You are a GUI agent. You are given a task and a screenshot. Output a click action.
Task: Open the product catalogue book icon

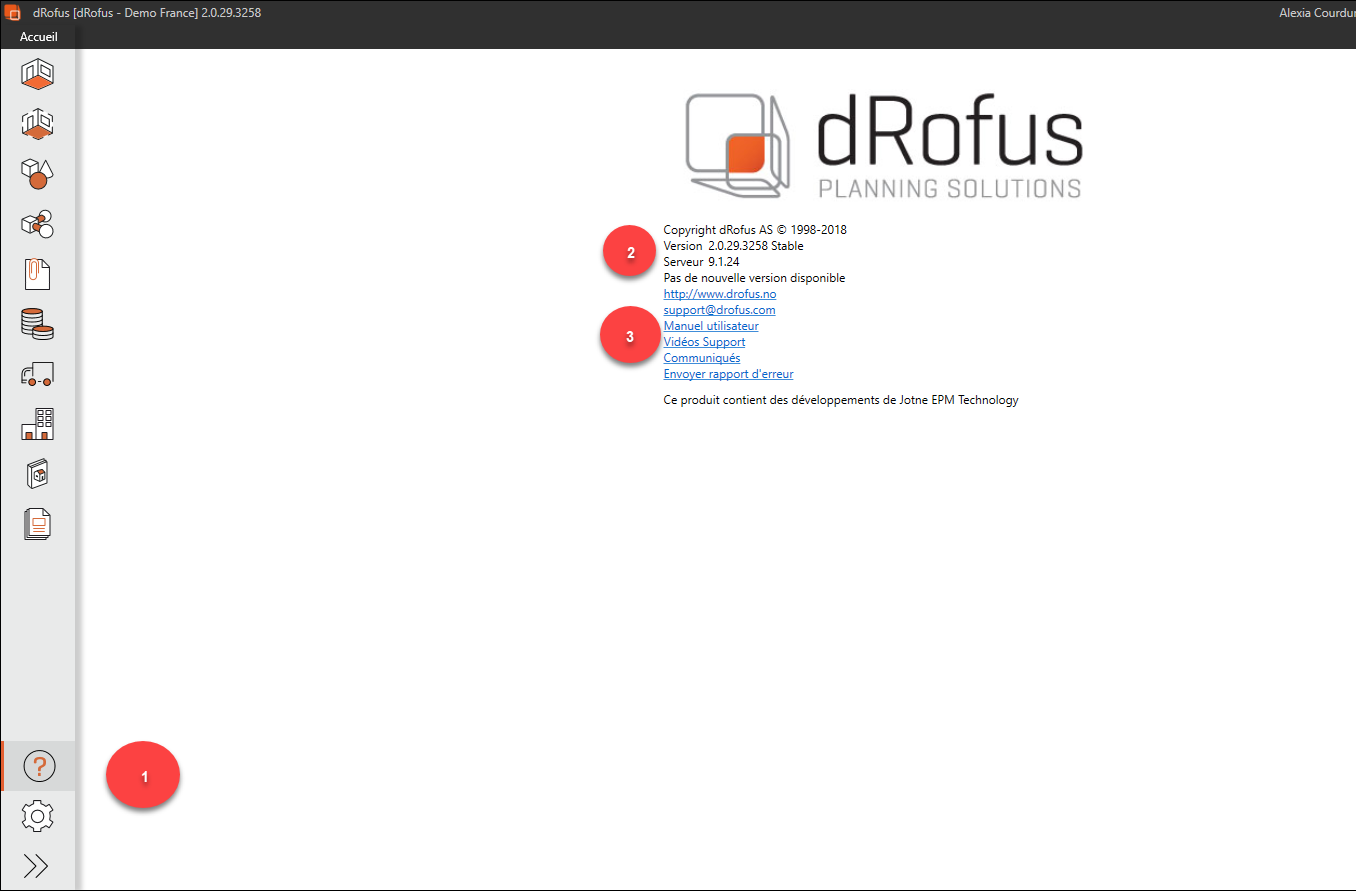pos(38,474)
